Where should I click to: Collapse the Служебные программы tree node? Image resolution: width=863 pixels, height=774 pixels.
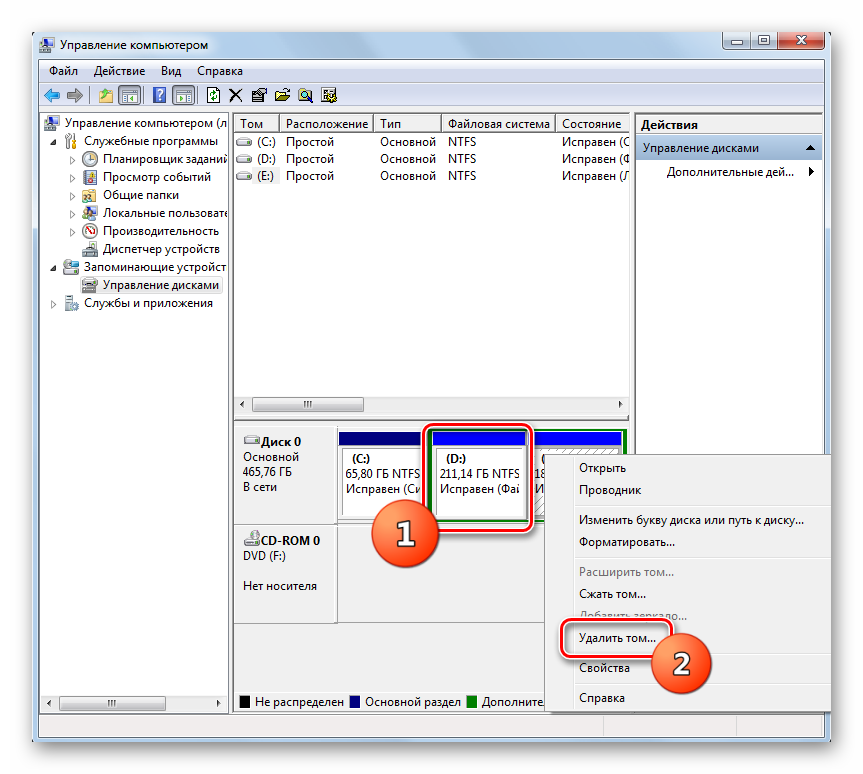(53, 142)
